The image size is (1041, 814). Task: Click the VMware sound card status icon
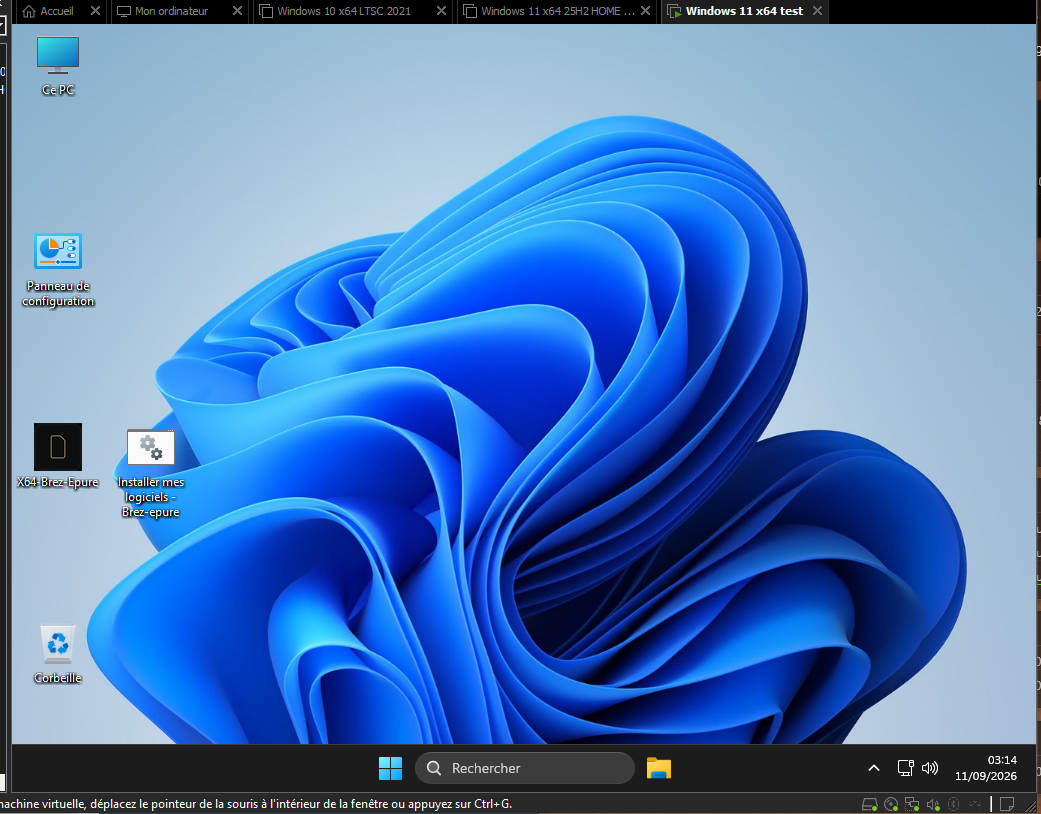coord(933,804)
